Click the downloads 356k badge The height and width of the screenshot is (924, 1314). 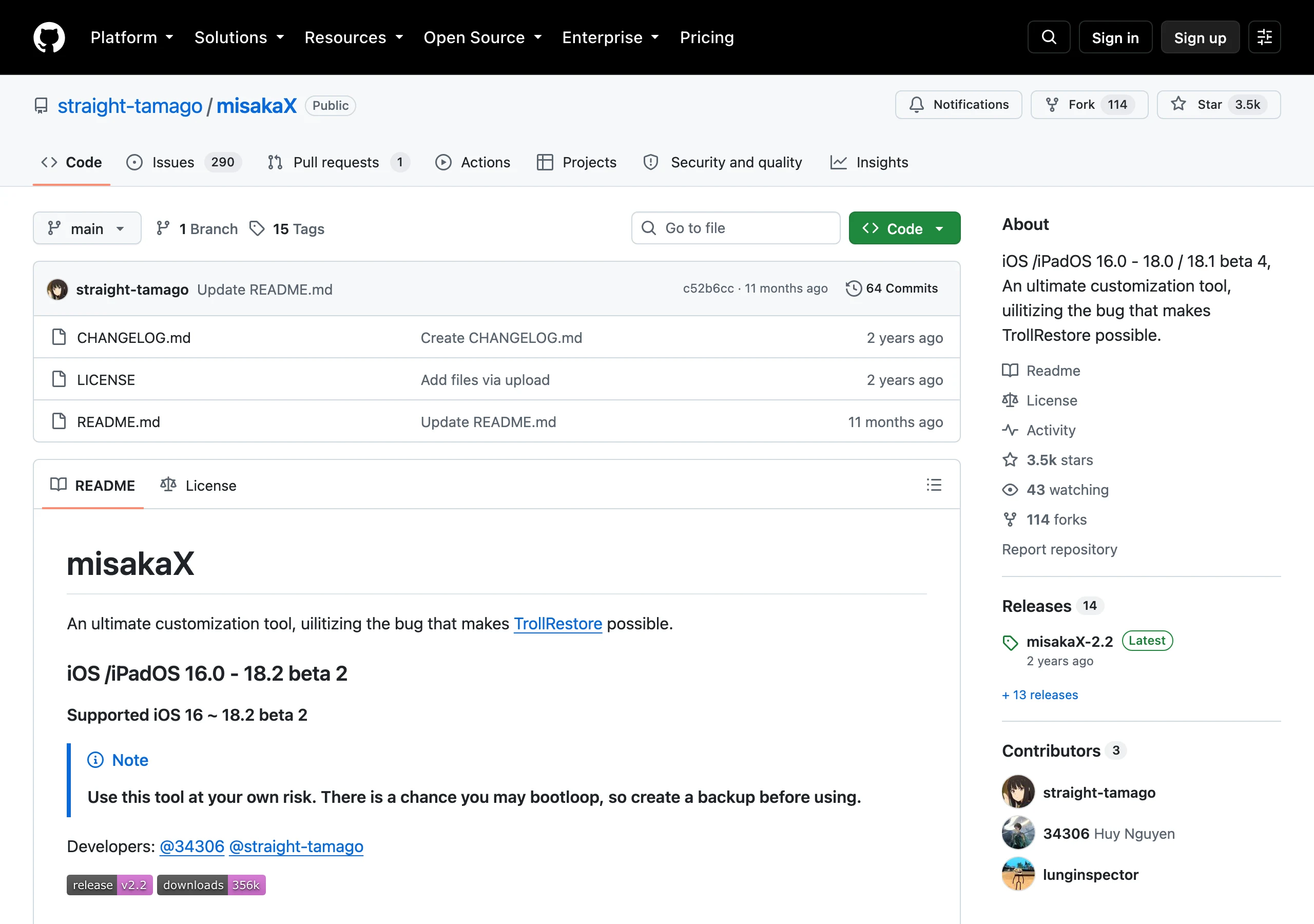click(x=211, y=884)
